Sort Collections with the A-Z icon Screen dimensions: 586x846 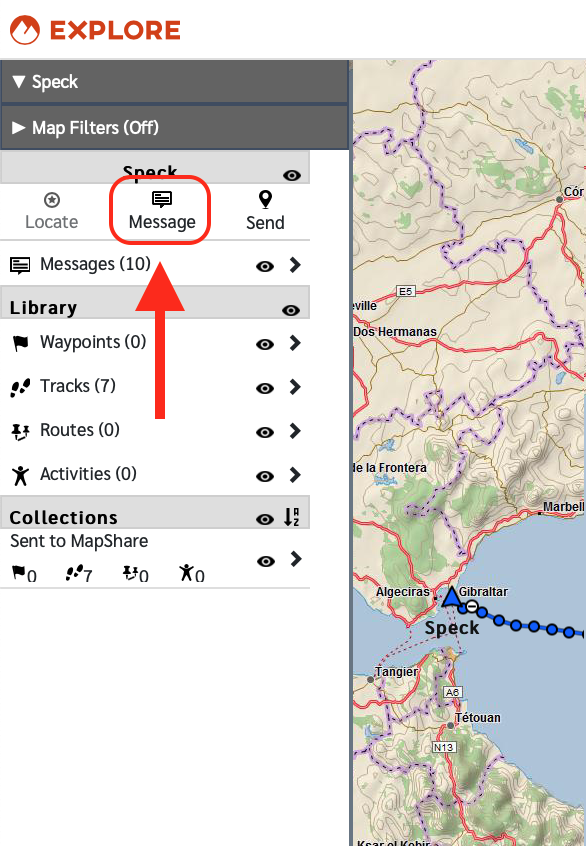(x=292, y=517)
